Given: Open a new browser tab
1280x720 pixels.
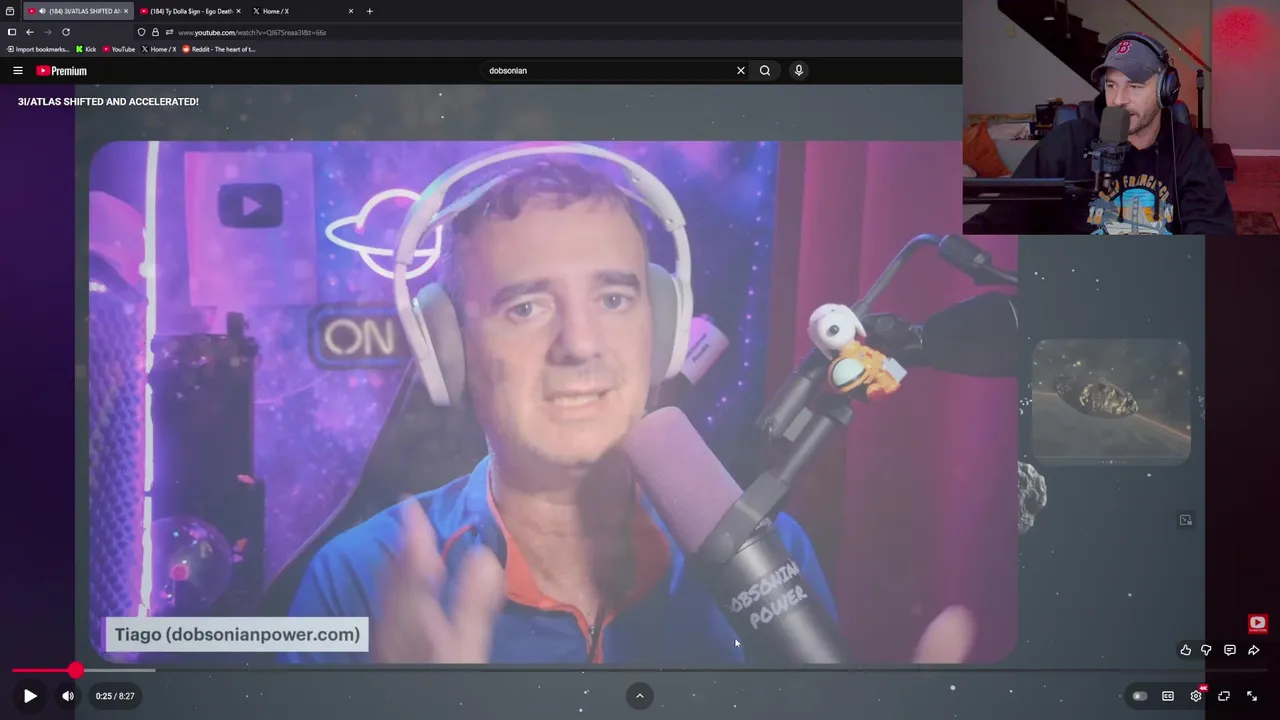Looking at the screenshot, I should point(369,11).
